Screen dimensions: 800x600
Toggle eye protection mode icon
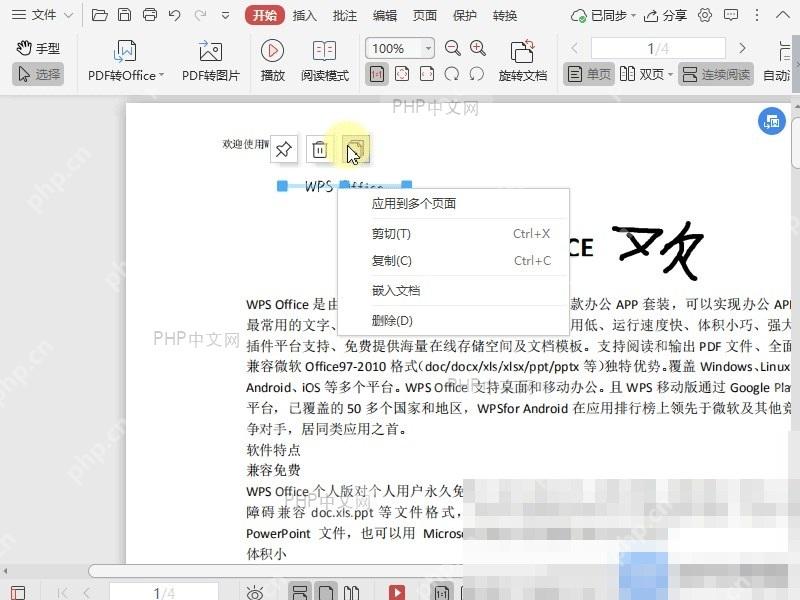click(x=255, y=592)
